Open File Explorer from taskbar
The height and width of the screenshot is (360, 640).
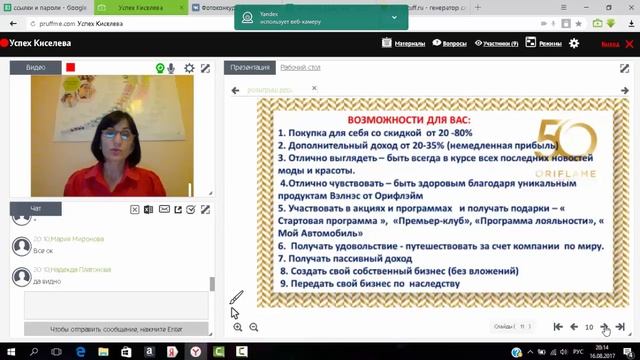click(103, 351)
